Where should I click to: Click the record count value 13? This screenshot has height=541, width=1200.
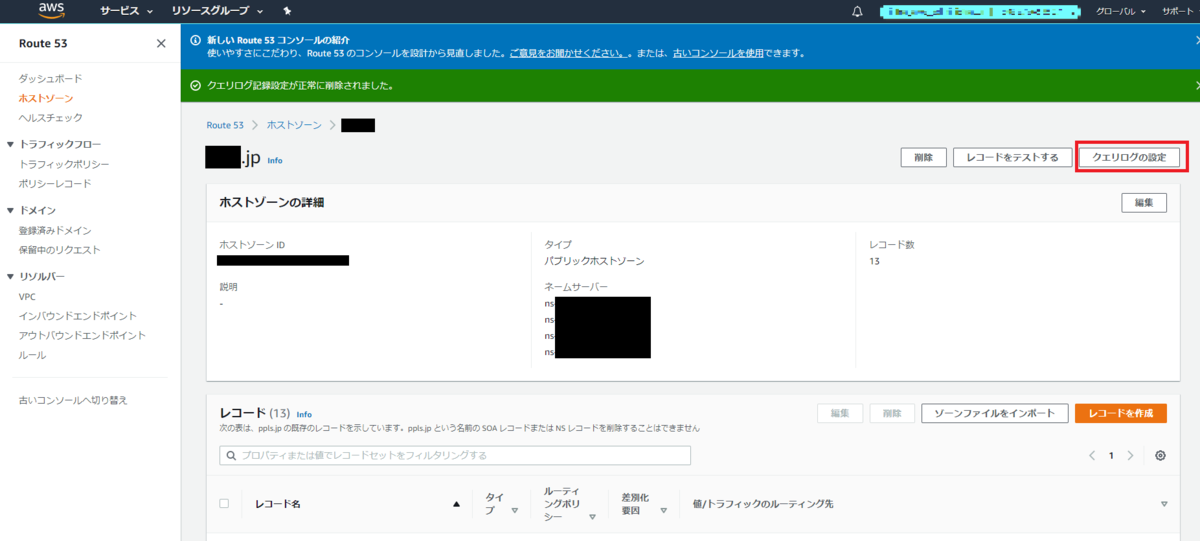(x=875, y=261)
